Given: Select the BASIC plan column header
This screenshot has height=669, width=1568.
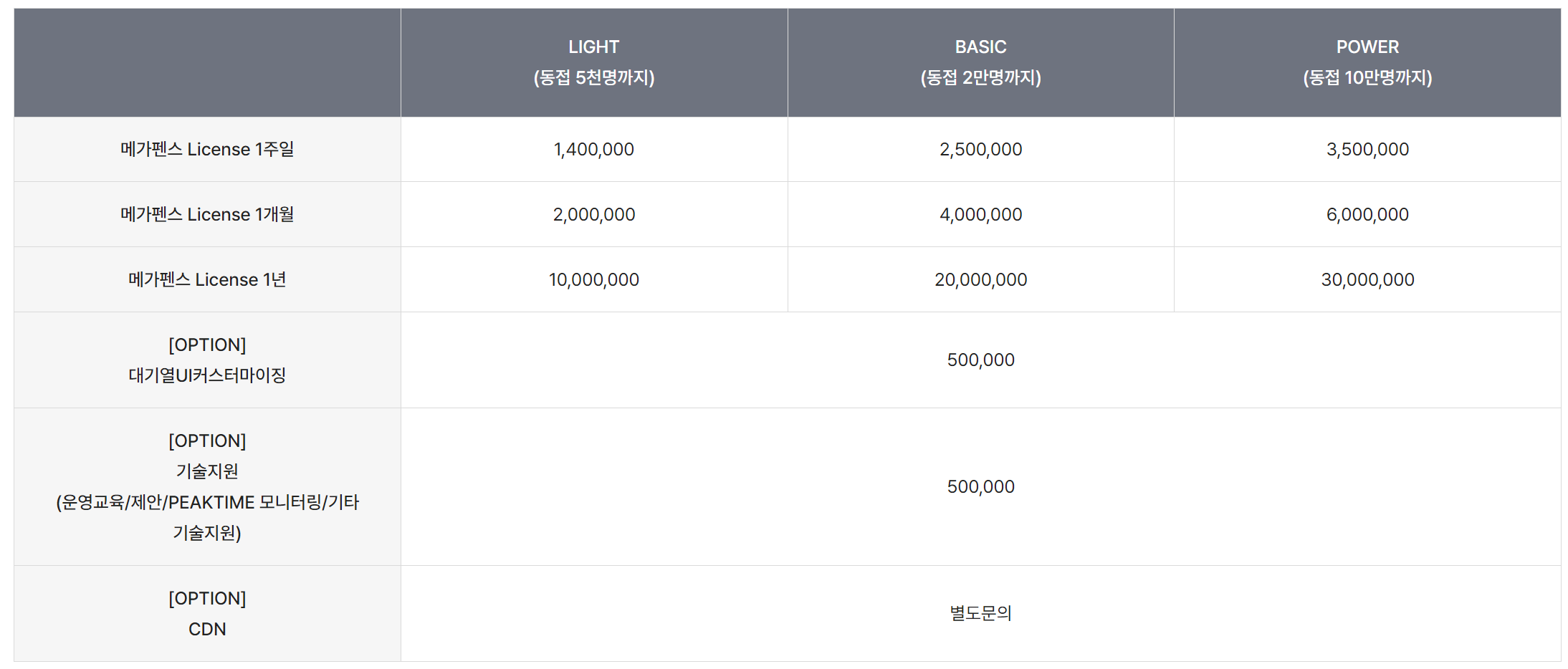Looking at the screenshot, I should click(x=980, y=62).
